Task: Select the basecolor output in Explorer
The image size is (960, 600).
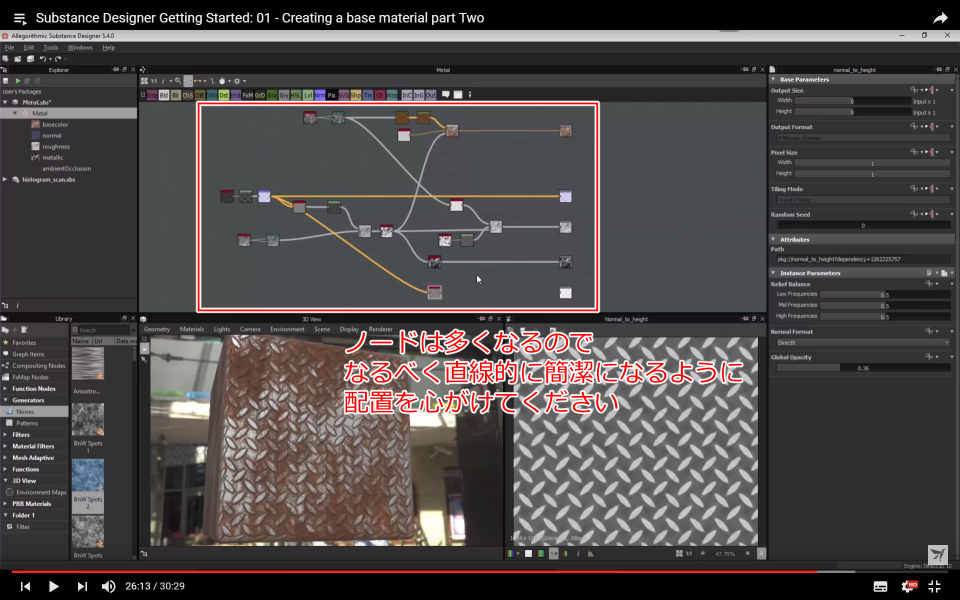Action: coord(55,124)
